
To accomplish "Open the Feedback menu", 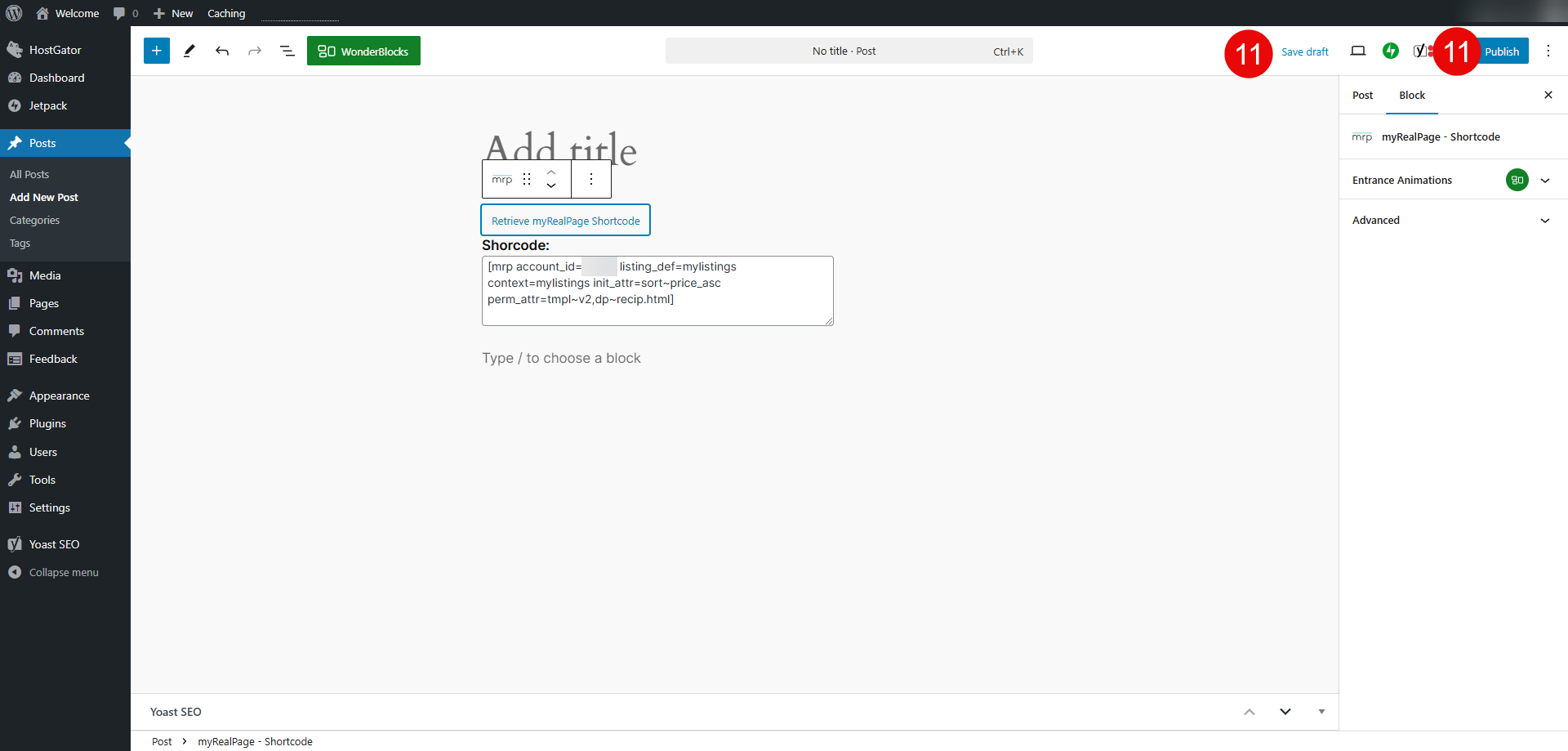I will tap(65, 359).
